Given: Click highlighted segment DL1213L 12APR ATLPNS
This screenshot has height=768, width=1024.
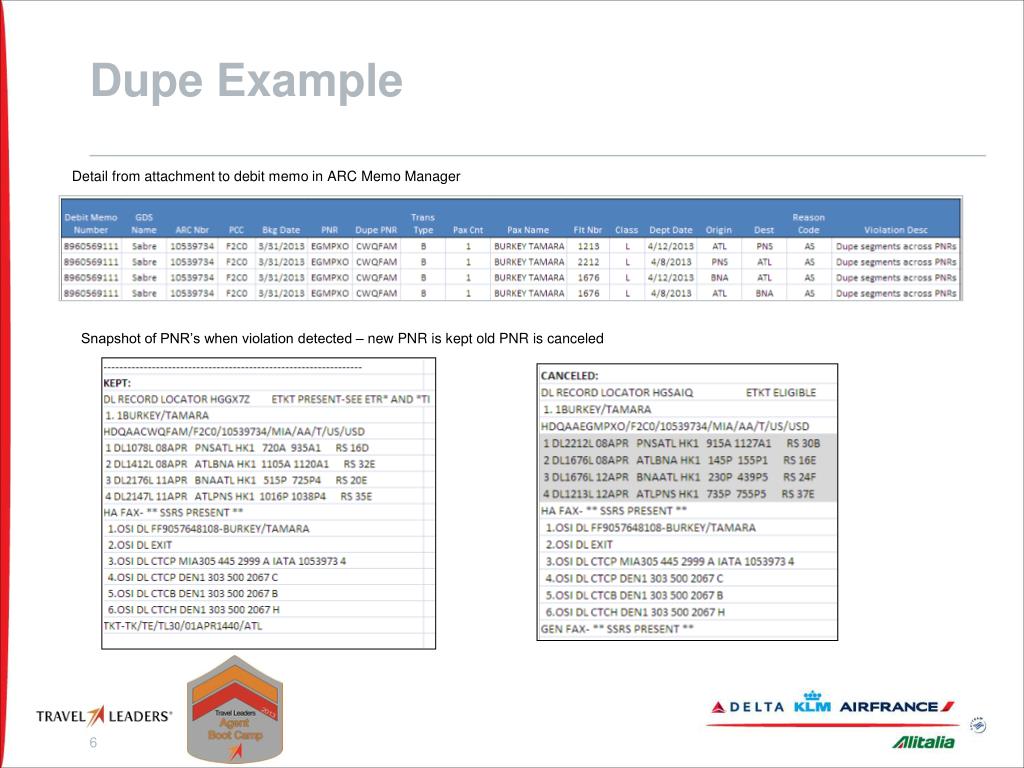Looking at the screenshot, I should point(679,494).
